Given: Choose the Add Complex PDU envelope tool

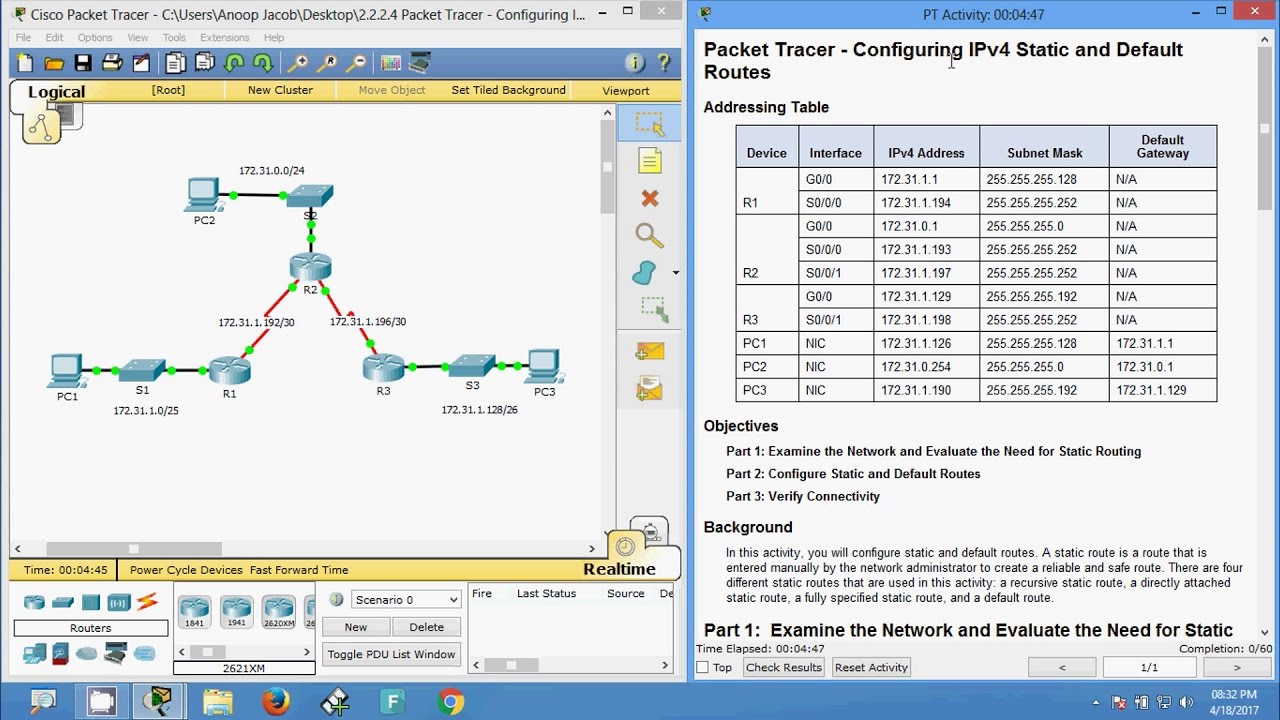Looking at the screenshot, I should tap(650, 387).
